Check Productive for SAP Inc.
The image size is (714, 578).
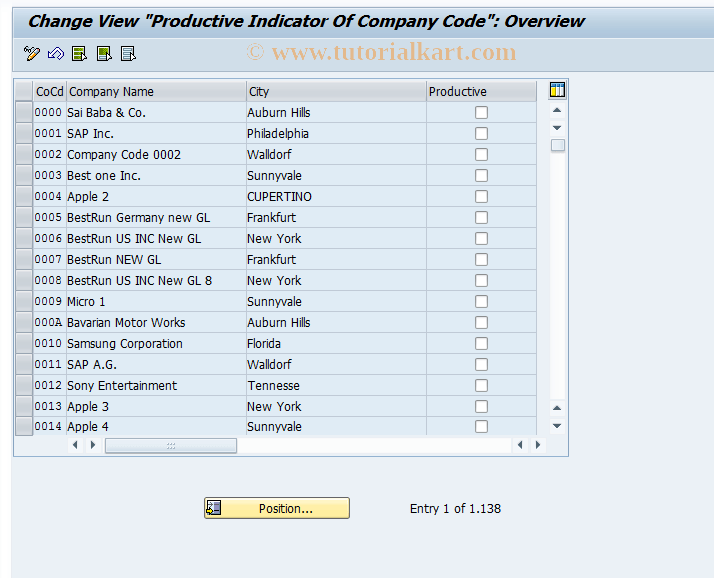tap(481, 133)
